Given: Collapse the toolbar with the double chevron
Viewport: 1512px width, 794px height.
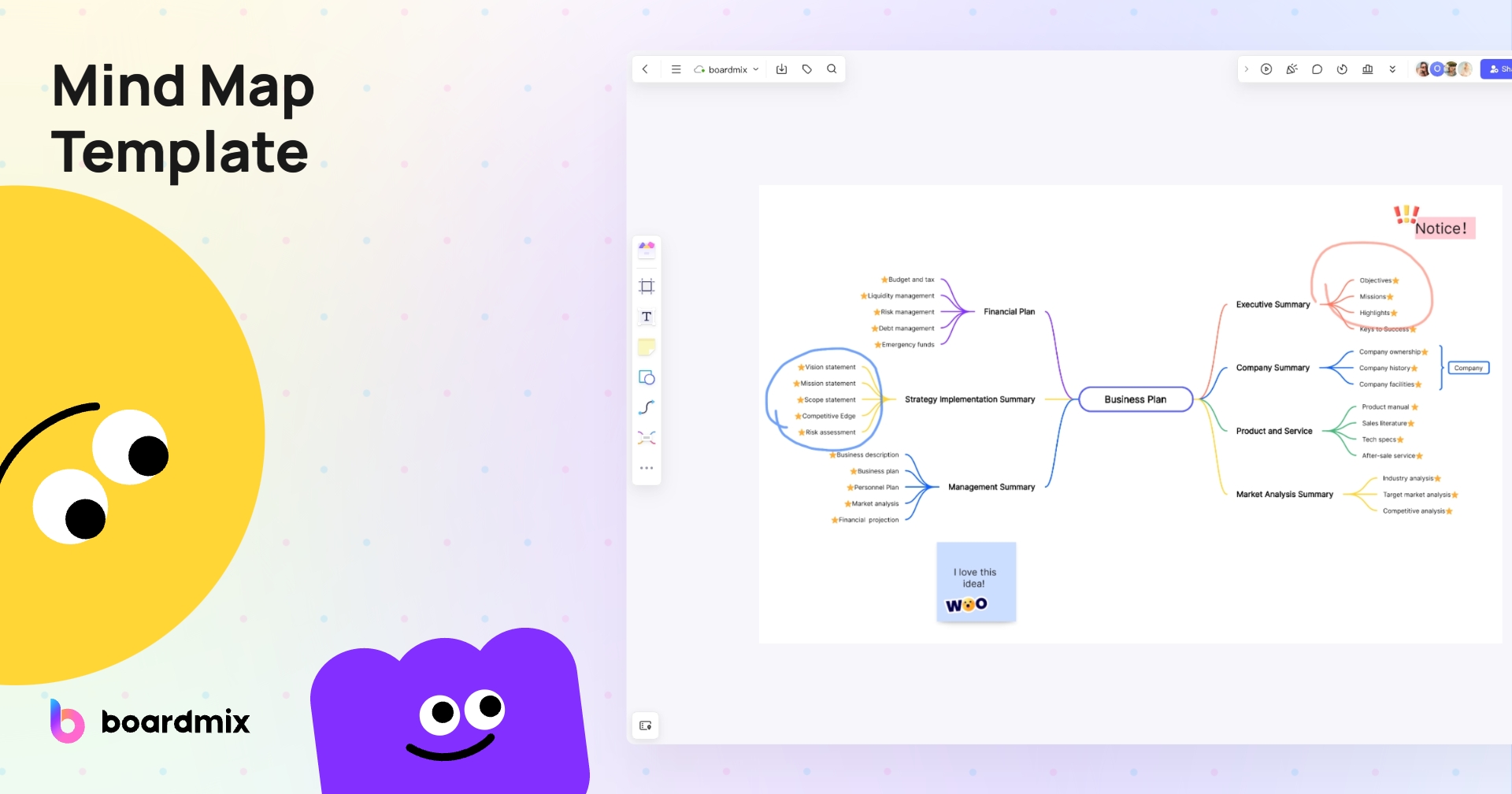Looking at the screenshot, I should click(1392, 69).
